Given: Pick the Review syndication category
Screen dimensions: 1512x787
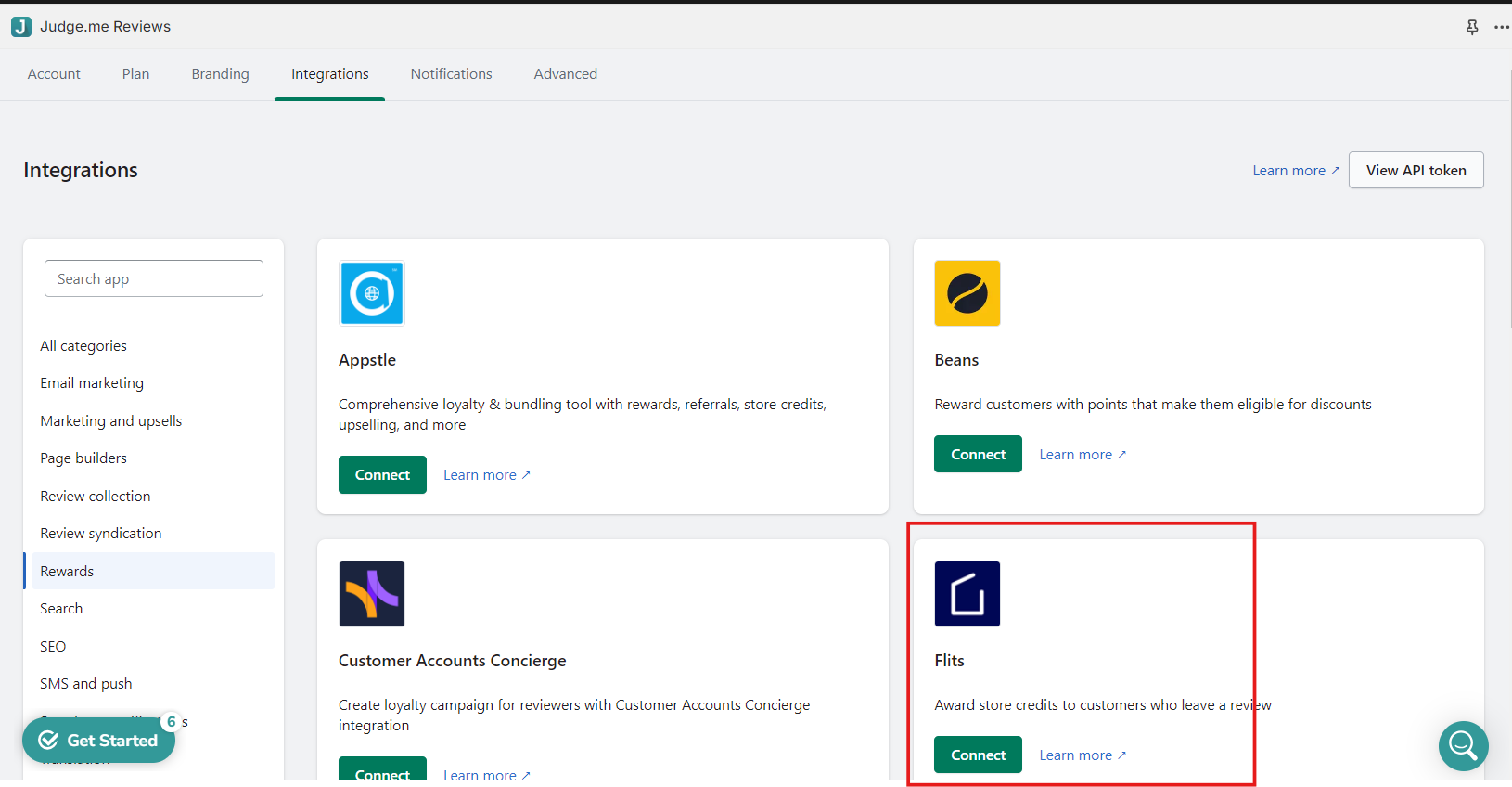Looking at the screenshot, I should 101,534.
